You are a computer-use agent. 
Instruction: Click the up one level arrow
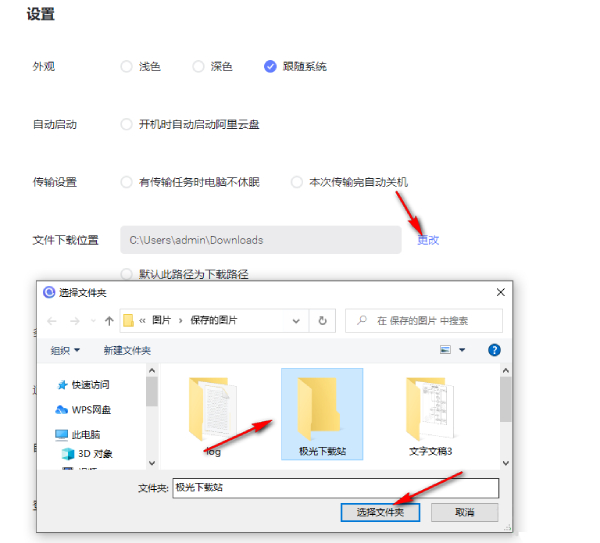[107, 321]
